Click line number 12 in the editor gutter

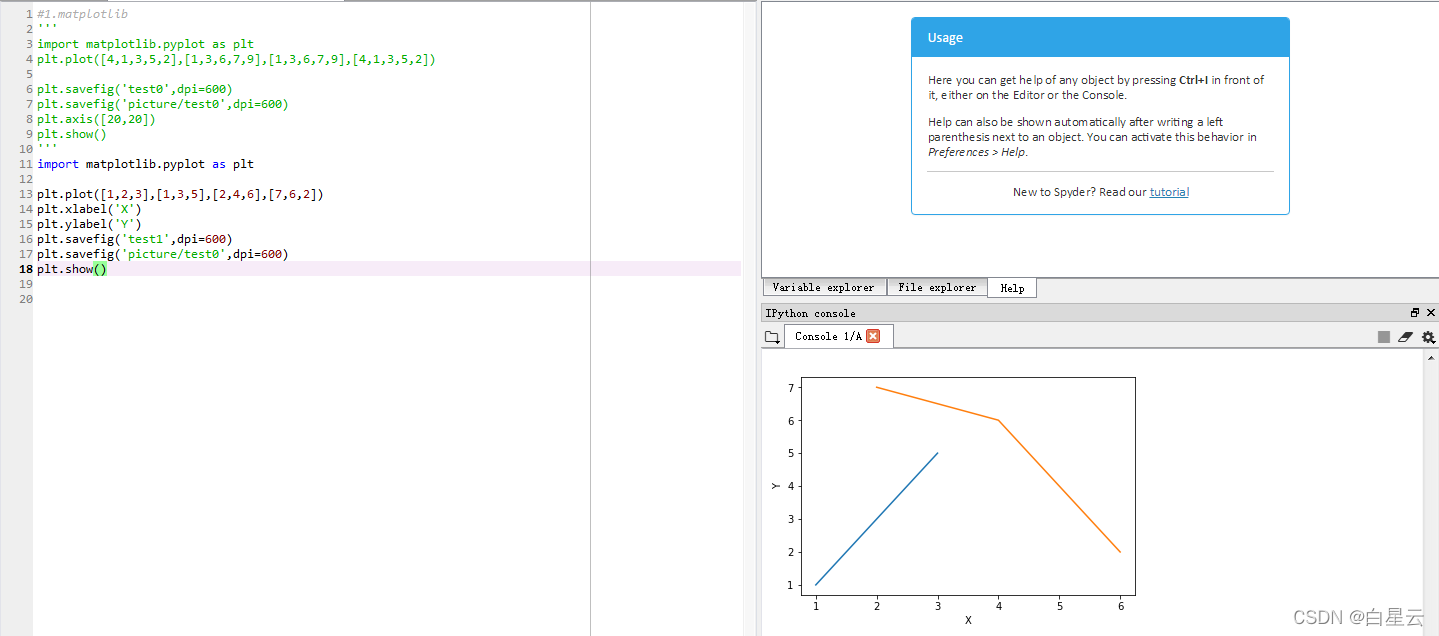[x=25, y=179]
